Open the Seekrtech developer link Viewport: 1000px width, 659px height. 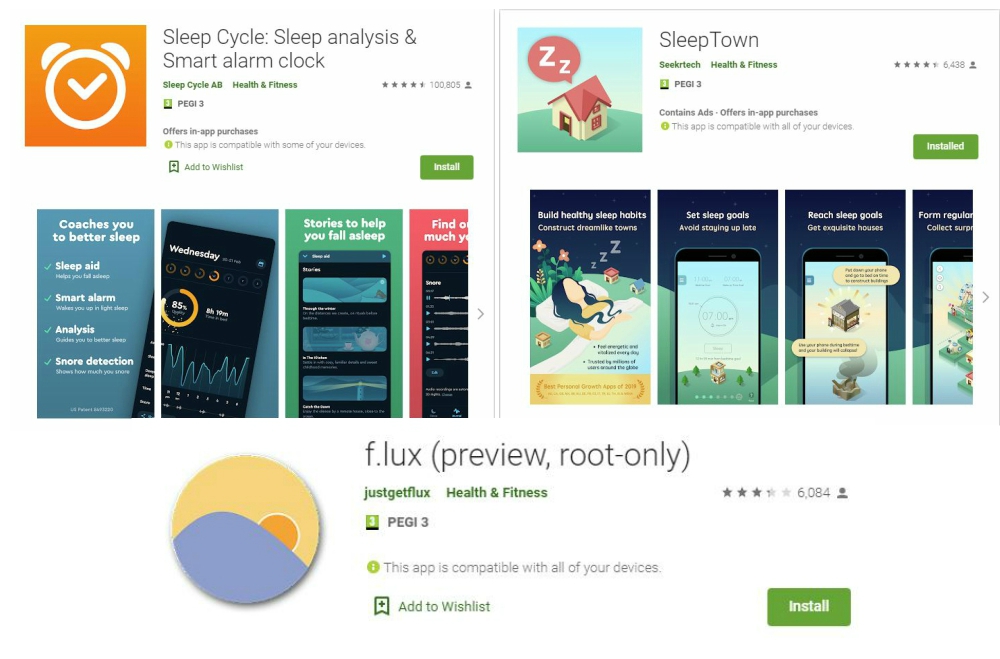click(x=680, y=64)
